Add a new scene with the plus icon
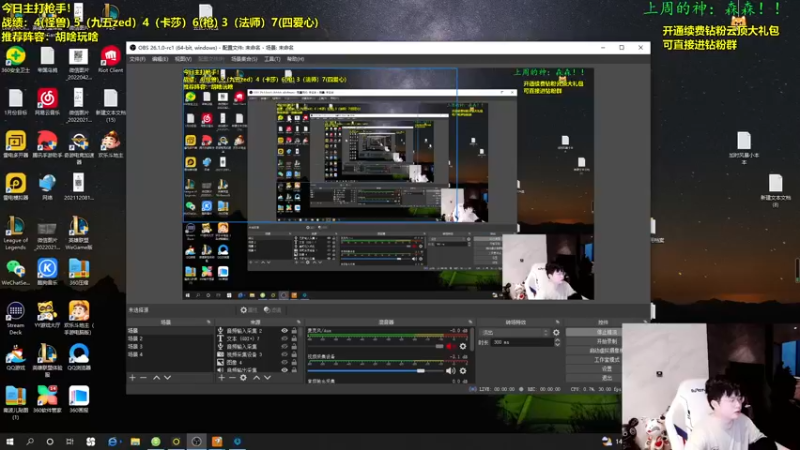The image size is (800, 450). [x=133, y=378]
